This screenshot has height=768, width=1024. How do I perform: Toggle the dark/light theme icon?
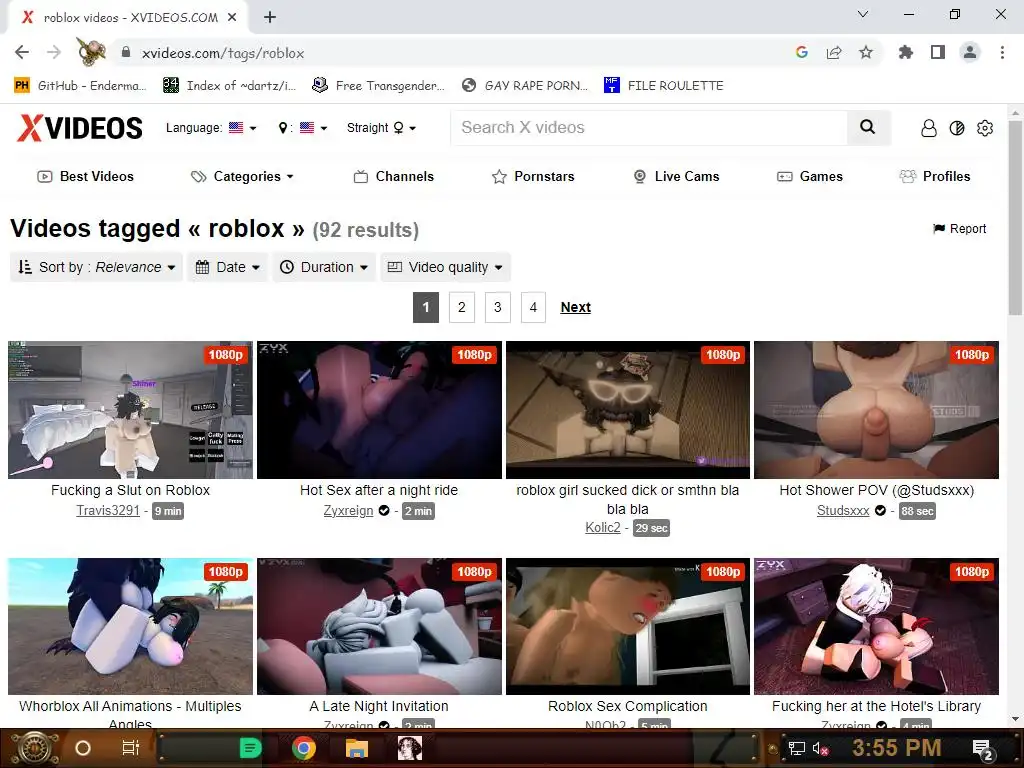957,128
